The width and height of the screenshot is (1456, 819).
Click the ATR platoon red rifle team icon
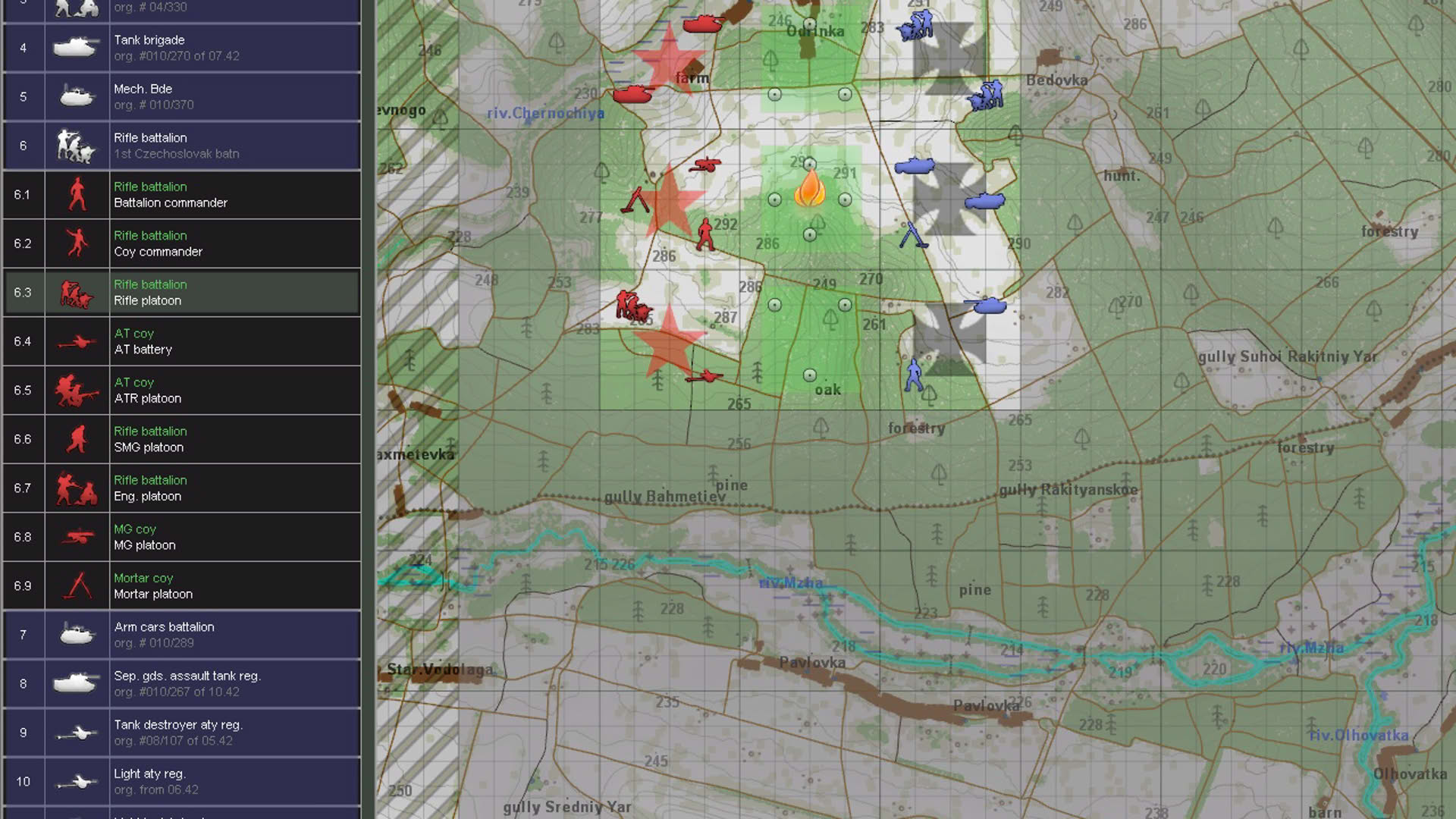(77, 391)
